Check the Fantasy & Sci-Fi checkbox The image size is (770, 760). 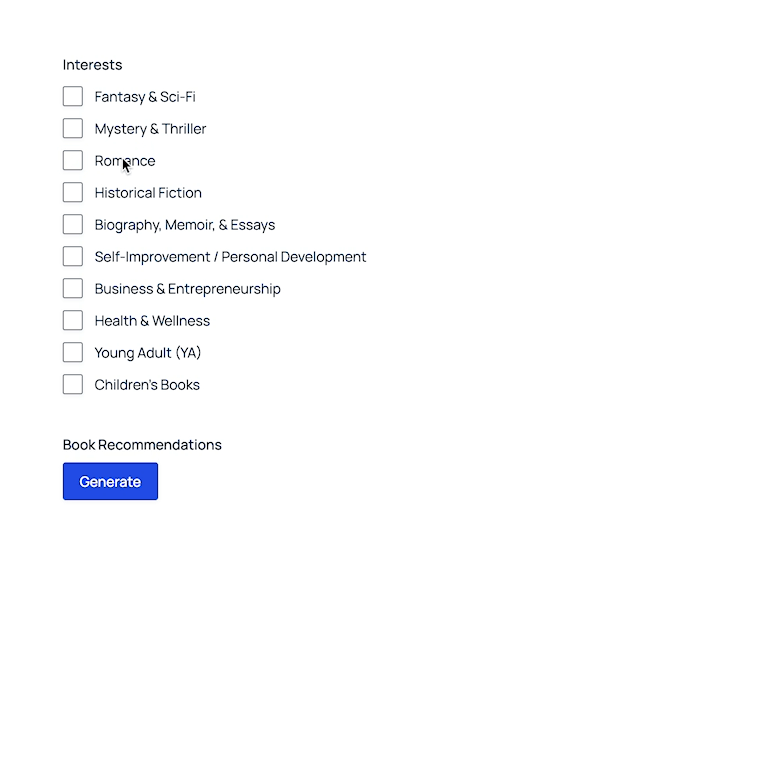pyautogui.click(x=73, y=96)
